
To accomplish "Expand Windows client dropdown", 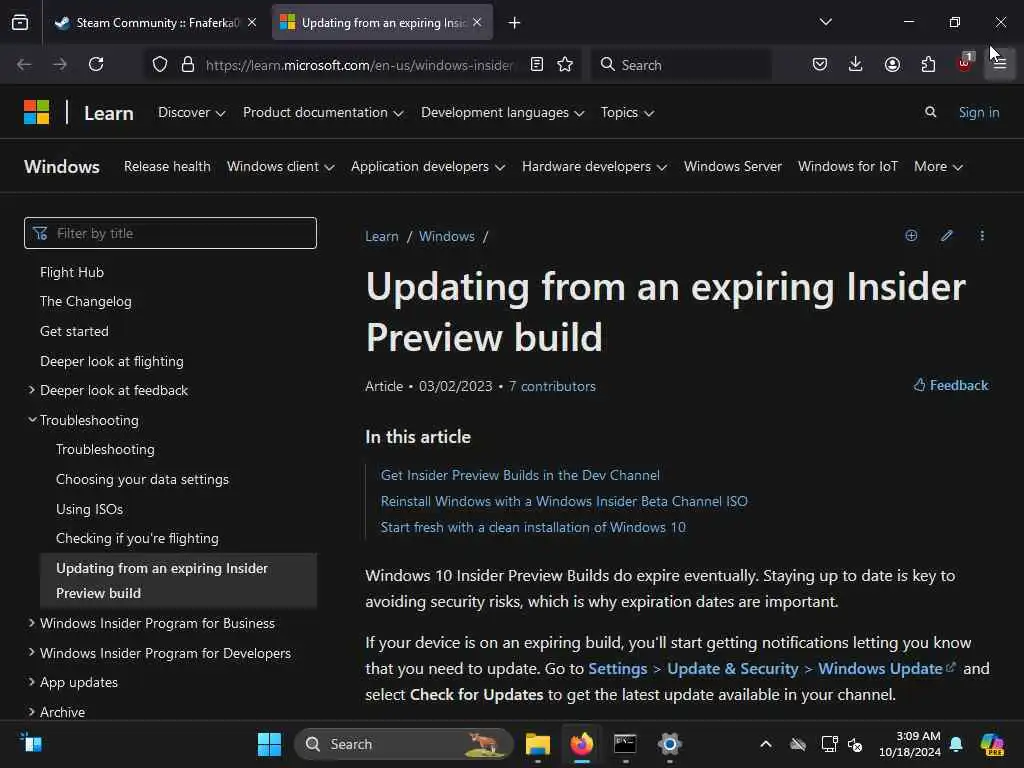I will [x=281, y=167].
